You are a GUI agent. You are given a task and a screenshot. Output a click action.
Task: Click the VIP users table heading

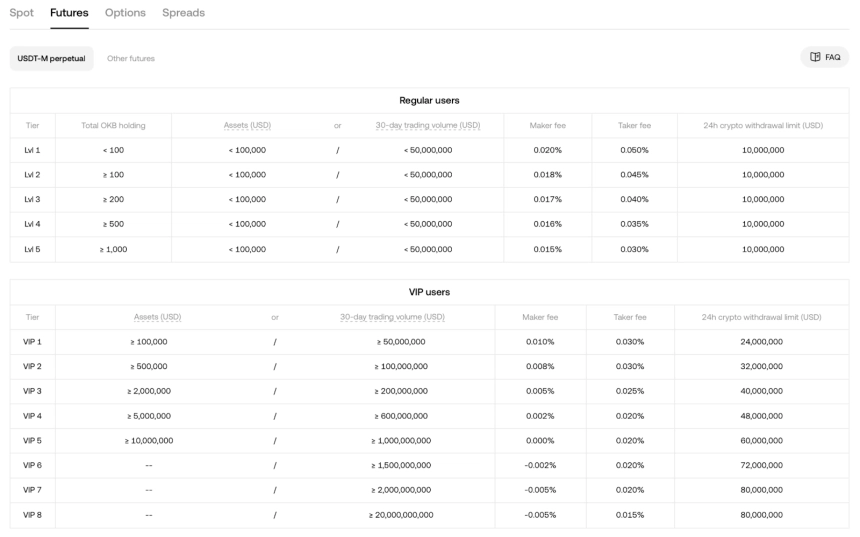429,292
